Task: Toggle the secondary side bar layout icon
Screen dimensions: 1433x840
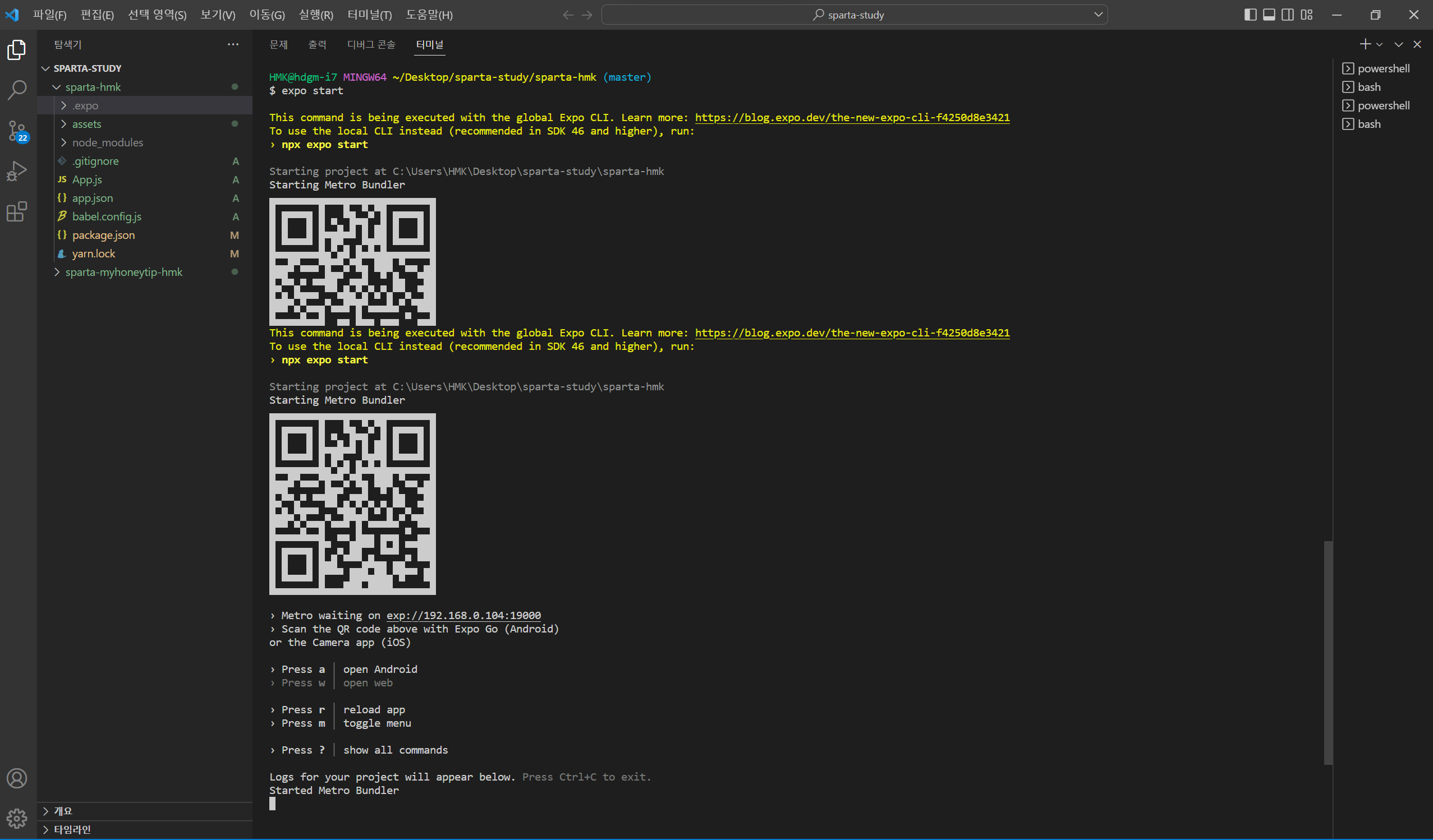Action: click(x=1288, y=15)
